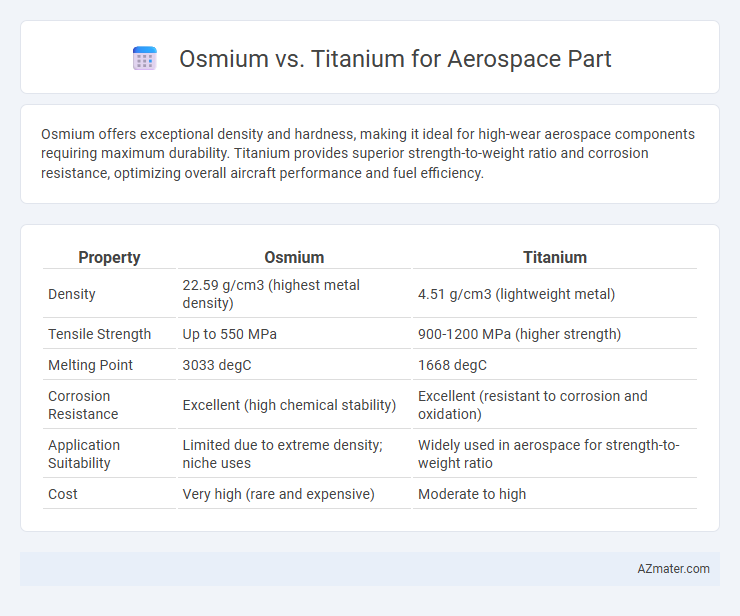Select the 'Titanium' column header
This screenshot has width=740, height=616.
pos(555,257)
